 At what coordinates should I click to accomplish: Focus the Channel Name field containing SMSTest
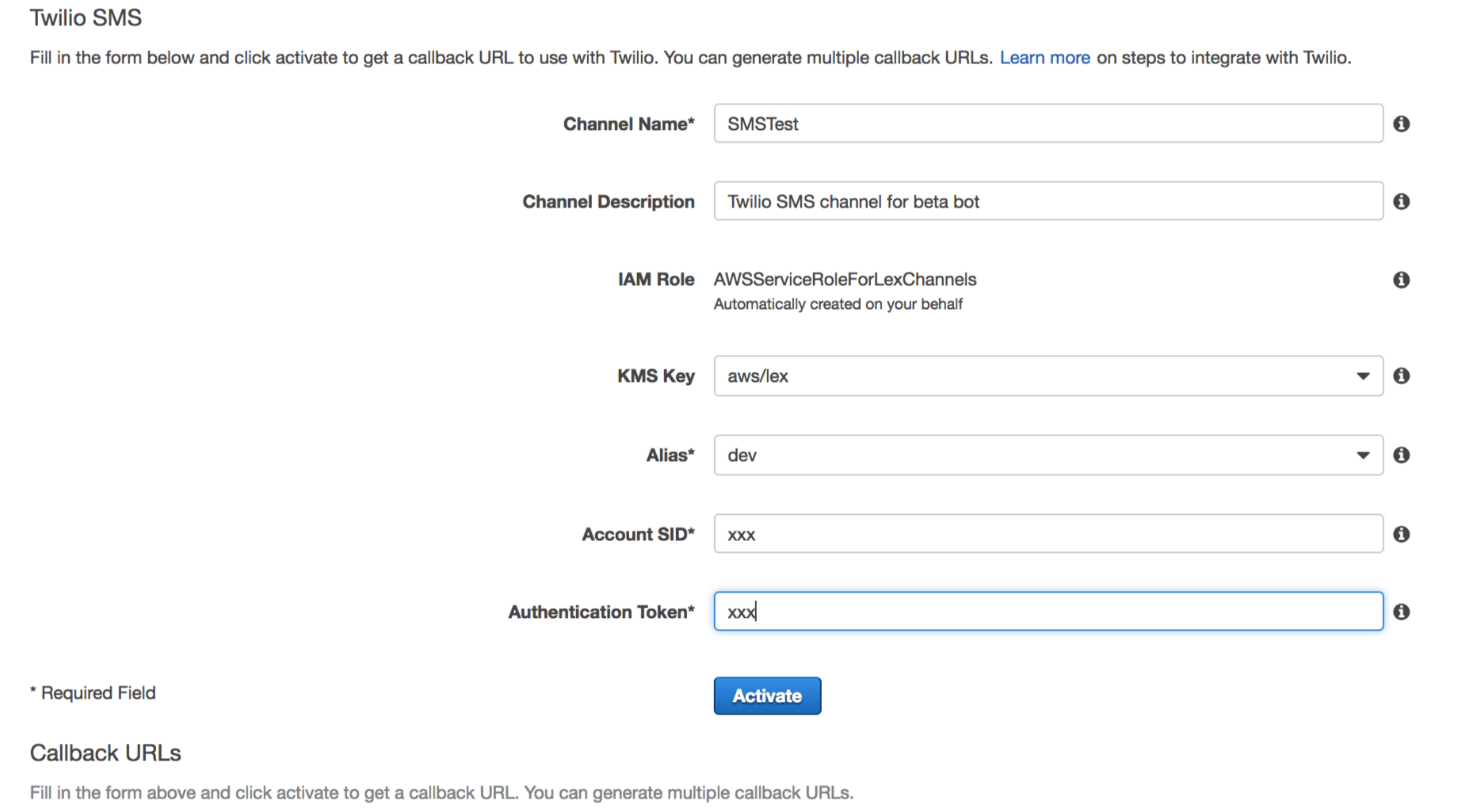pos(1048,124)
